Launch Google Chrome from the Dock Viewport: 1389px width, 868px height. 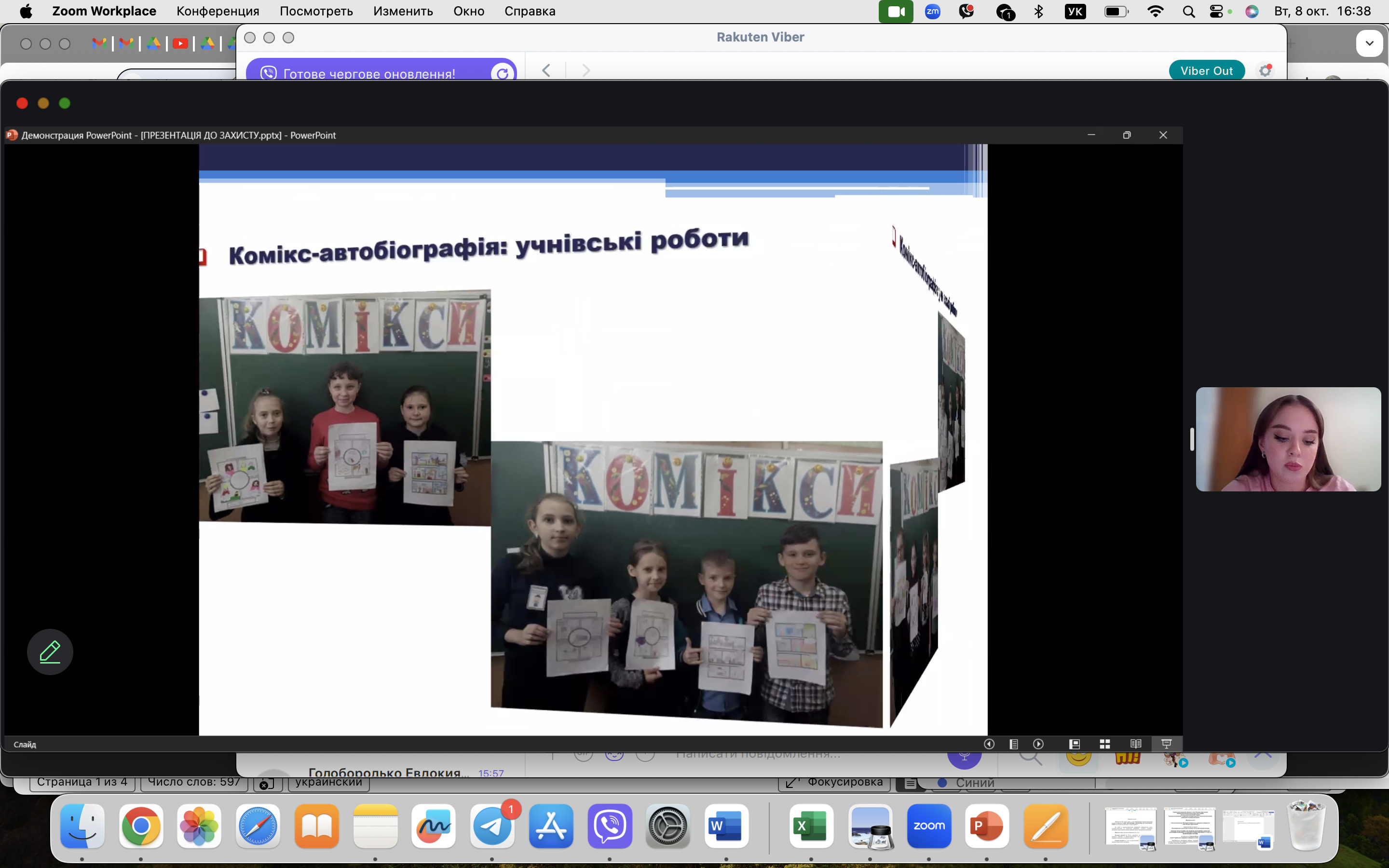click(141, 826)
